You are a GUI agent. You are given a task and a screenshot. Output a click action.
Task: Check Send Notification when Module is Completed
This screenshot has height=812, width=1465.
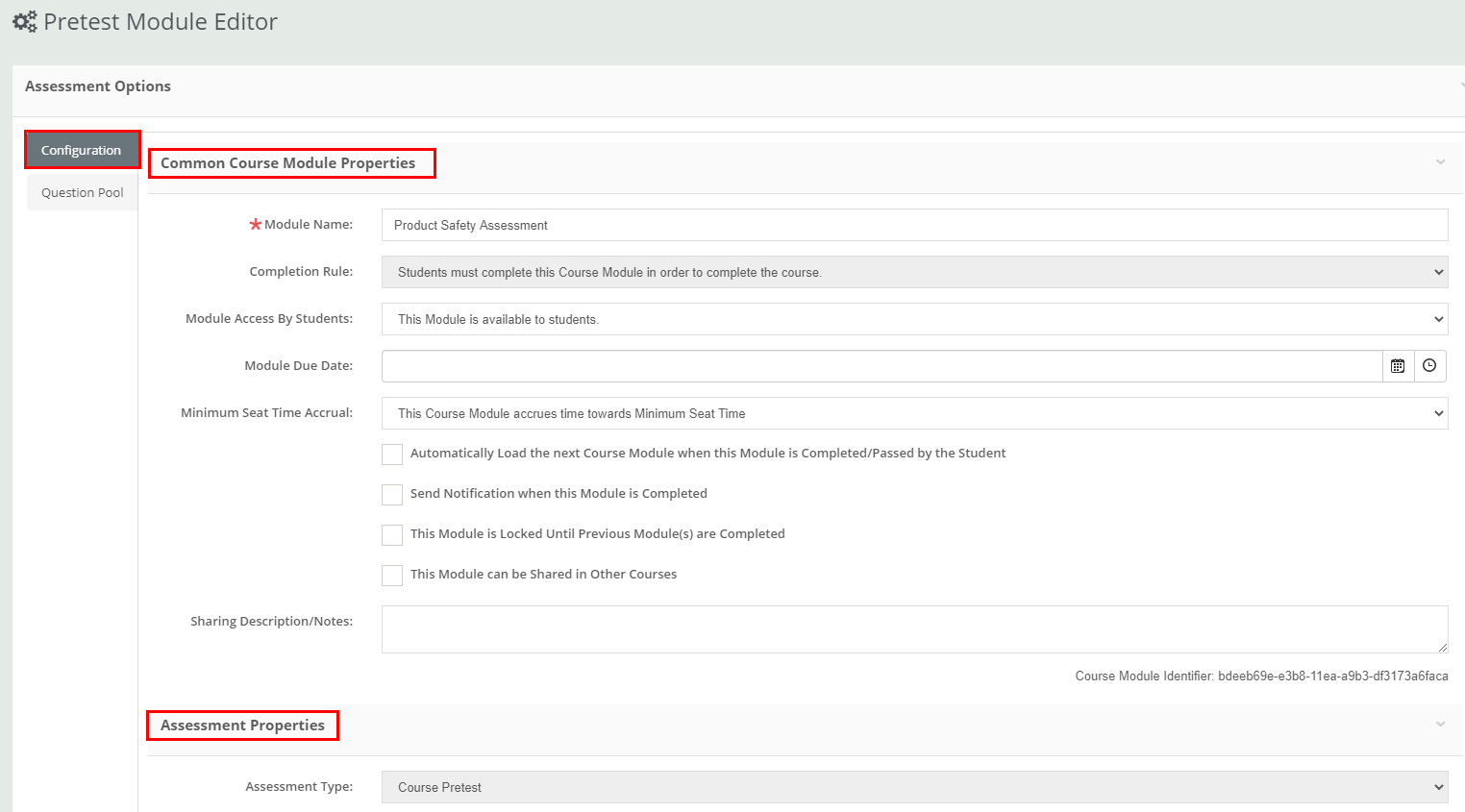tap(392, 495)
